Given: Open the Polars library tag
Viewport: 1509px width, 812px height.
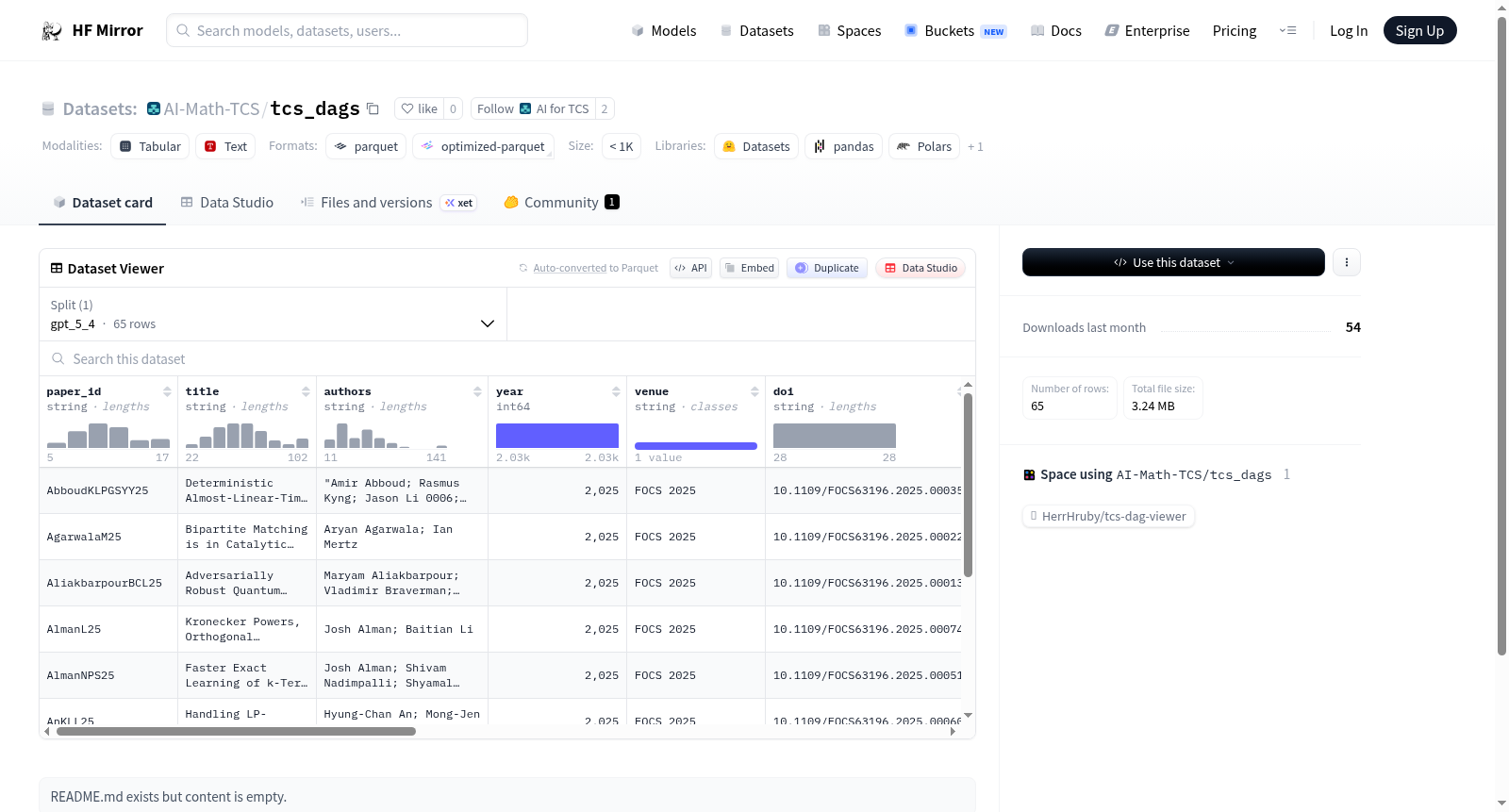Looking at the screenshot, I should tap(924, 146).
